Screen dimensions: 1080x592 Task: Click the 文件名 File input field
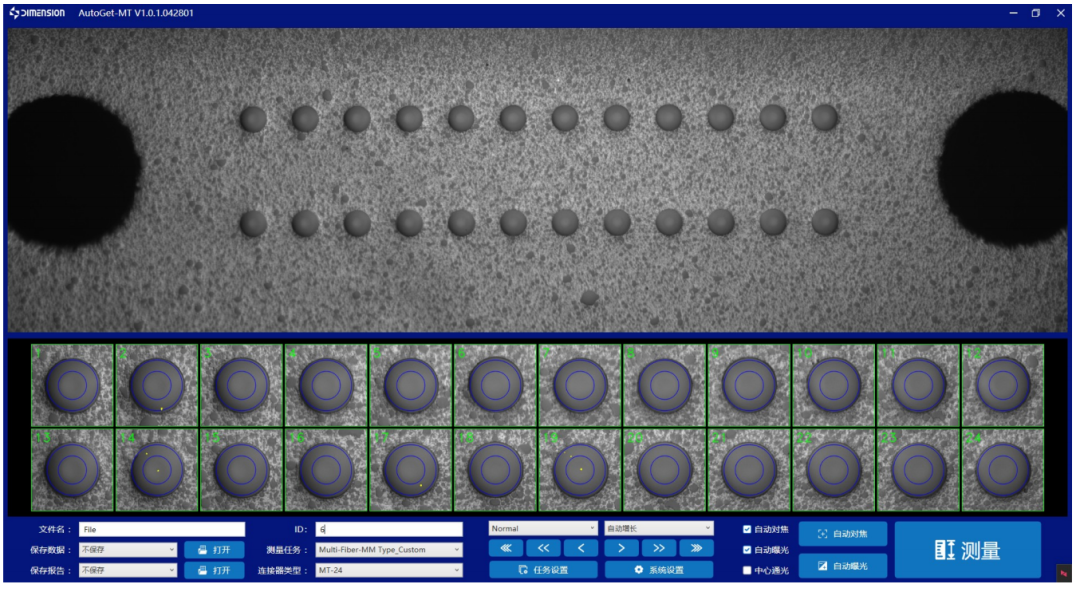point(161,529)
